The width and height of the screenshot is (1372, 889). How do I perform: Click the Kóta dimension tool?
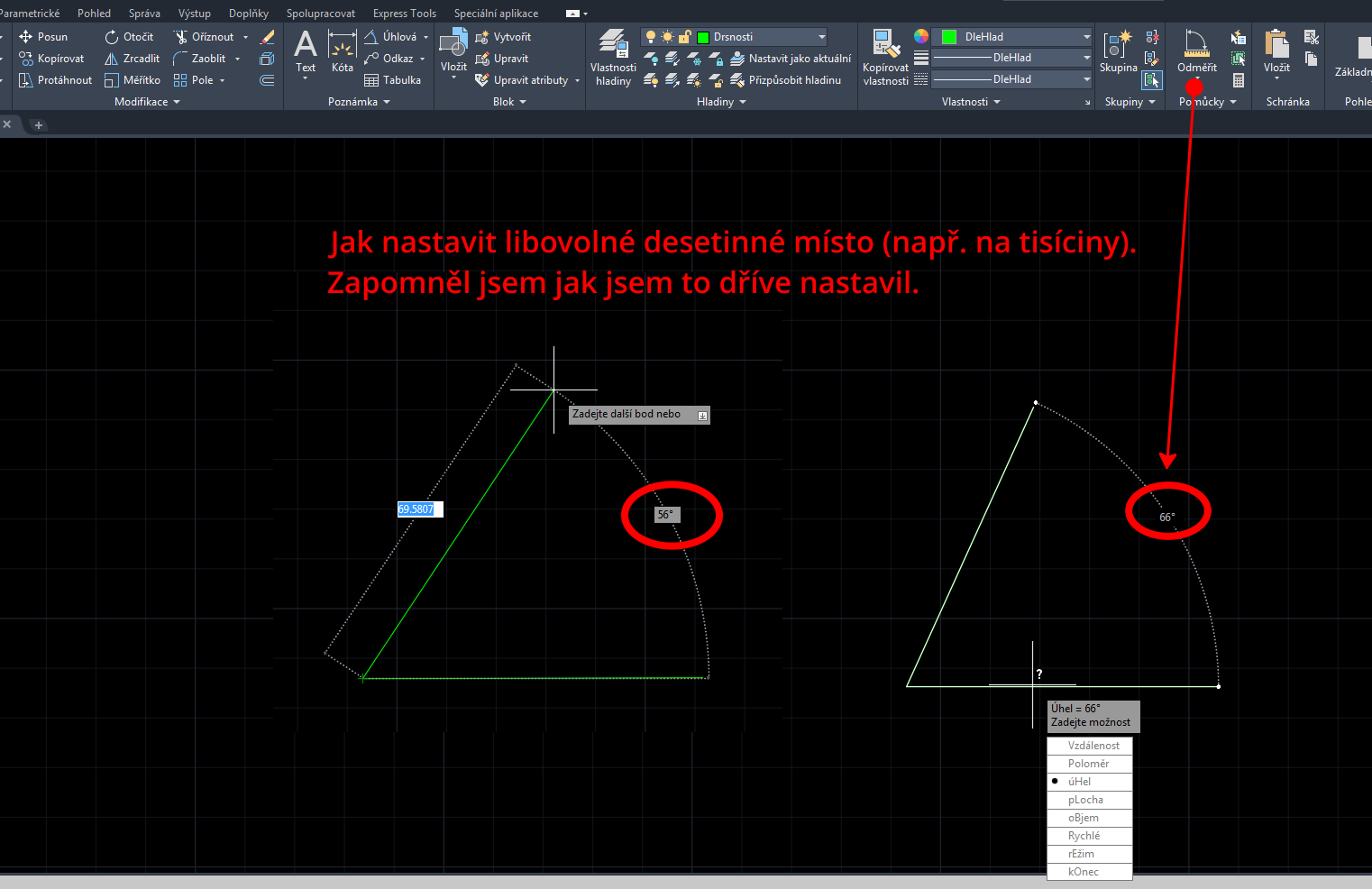(x=342, y=52)
